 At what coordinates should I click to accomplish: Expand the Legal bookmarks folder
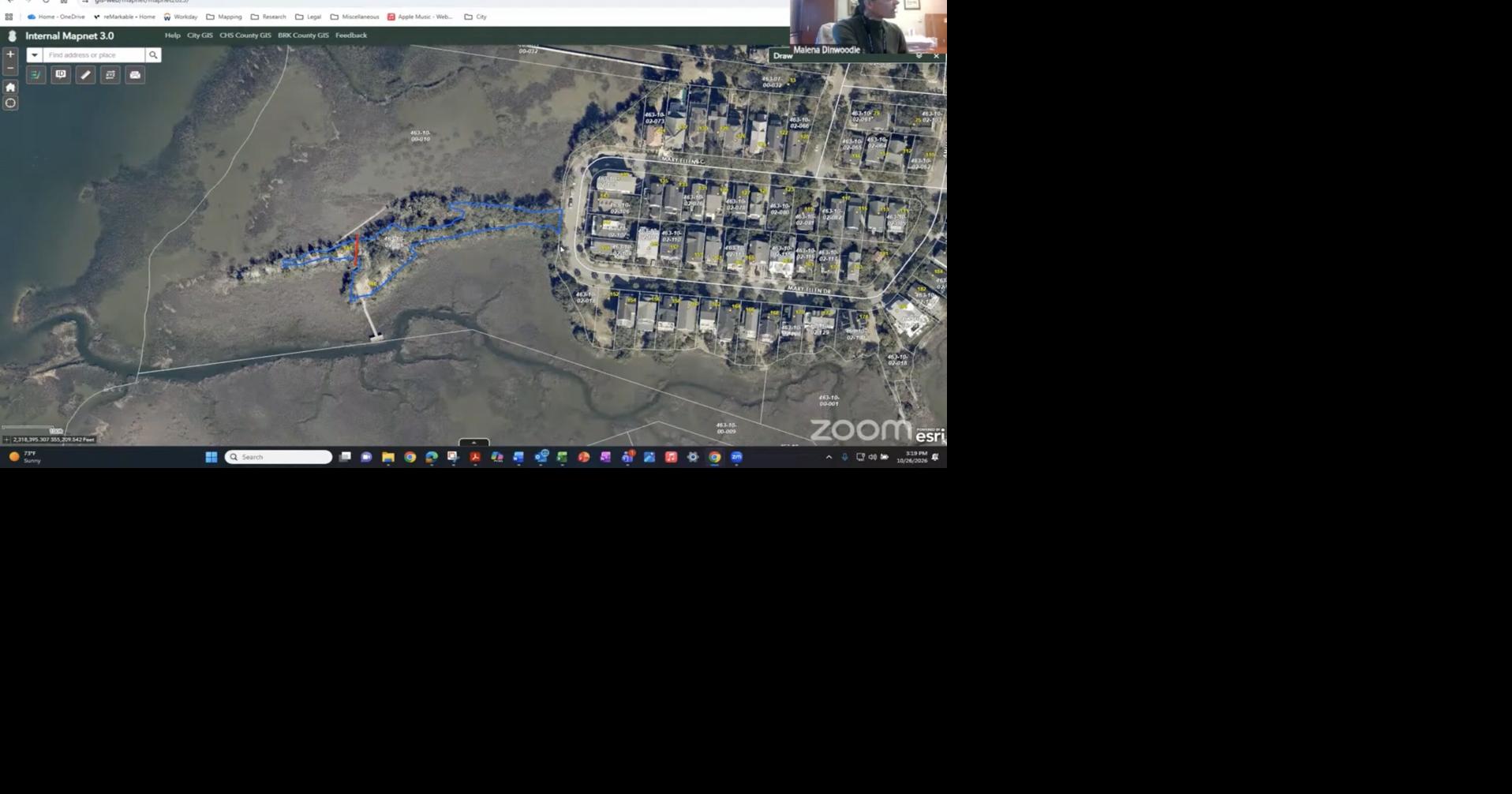pos(308,17)
